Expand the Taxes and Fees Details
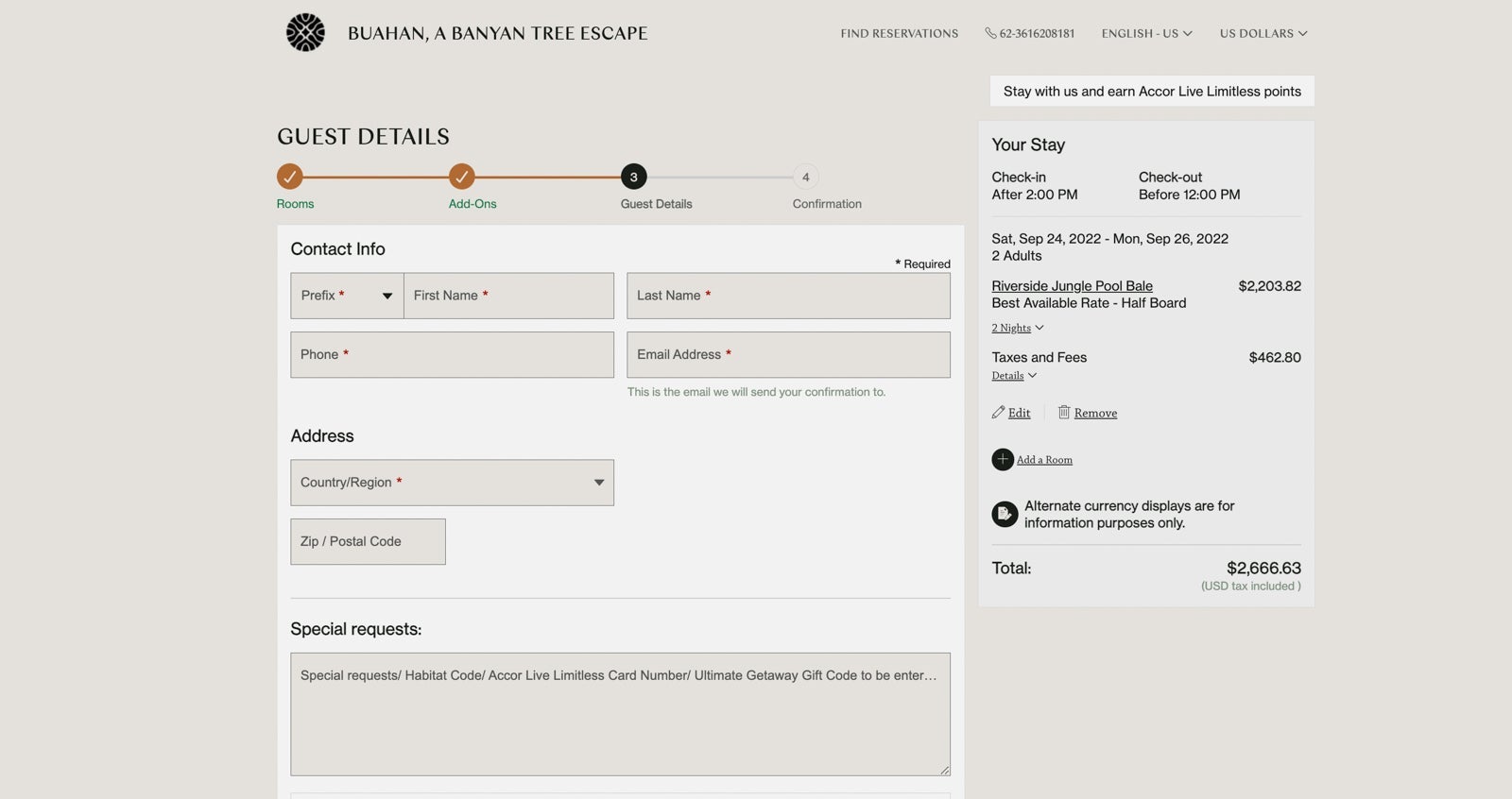 coord(1014,375)
